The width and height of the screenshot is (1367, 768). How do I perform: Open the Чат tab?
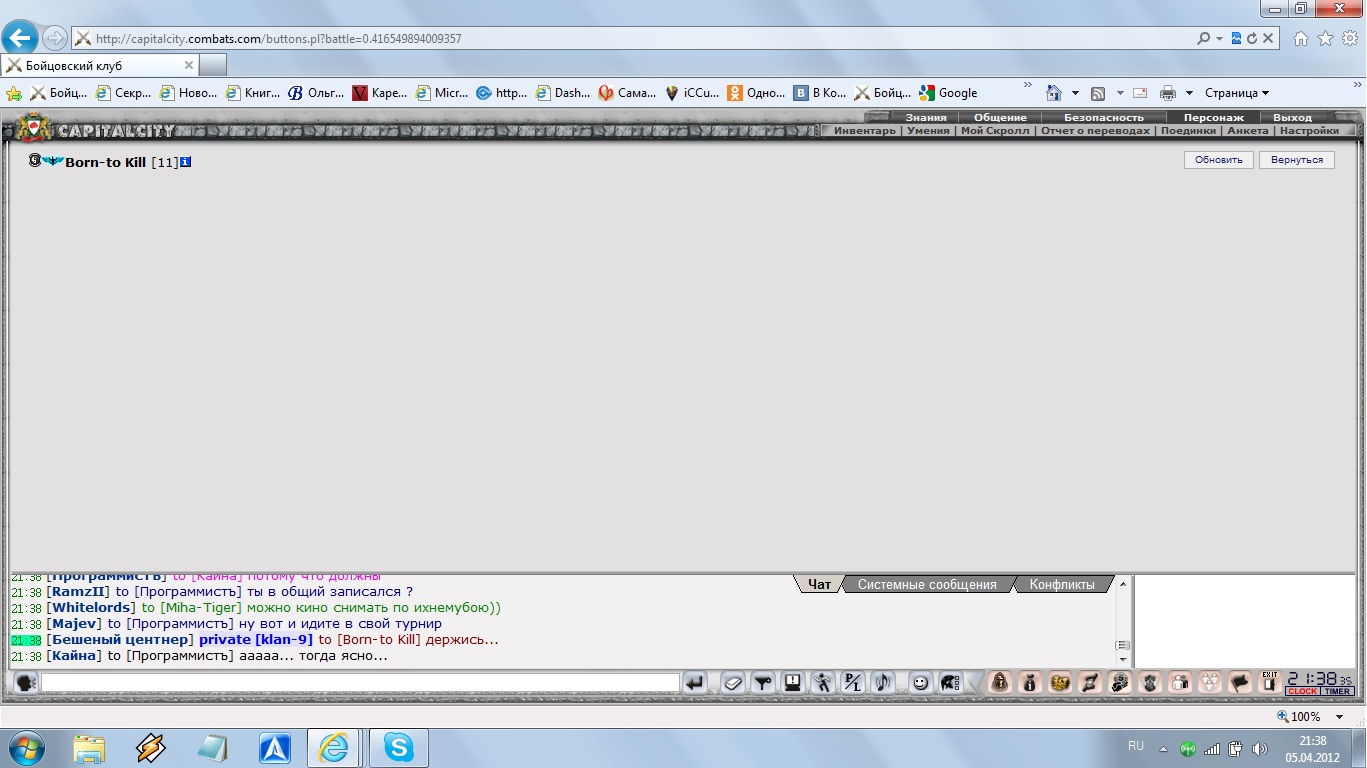[x=819, y=584]
